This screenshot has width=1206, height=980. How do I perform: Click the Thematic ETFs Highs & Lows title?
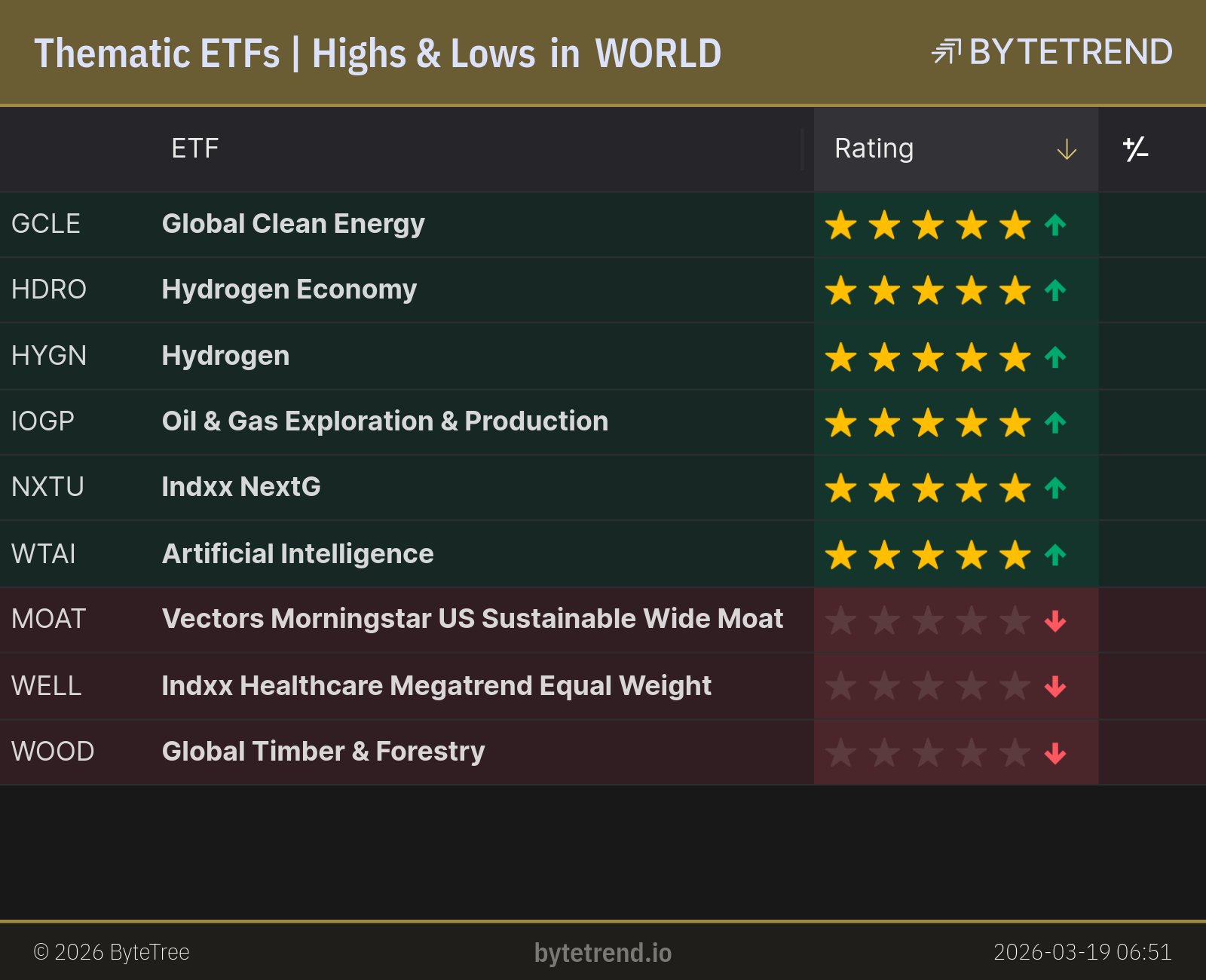378,54
